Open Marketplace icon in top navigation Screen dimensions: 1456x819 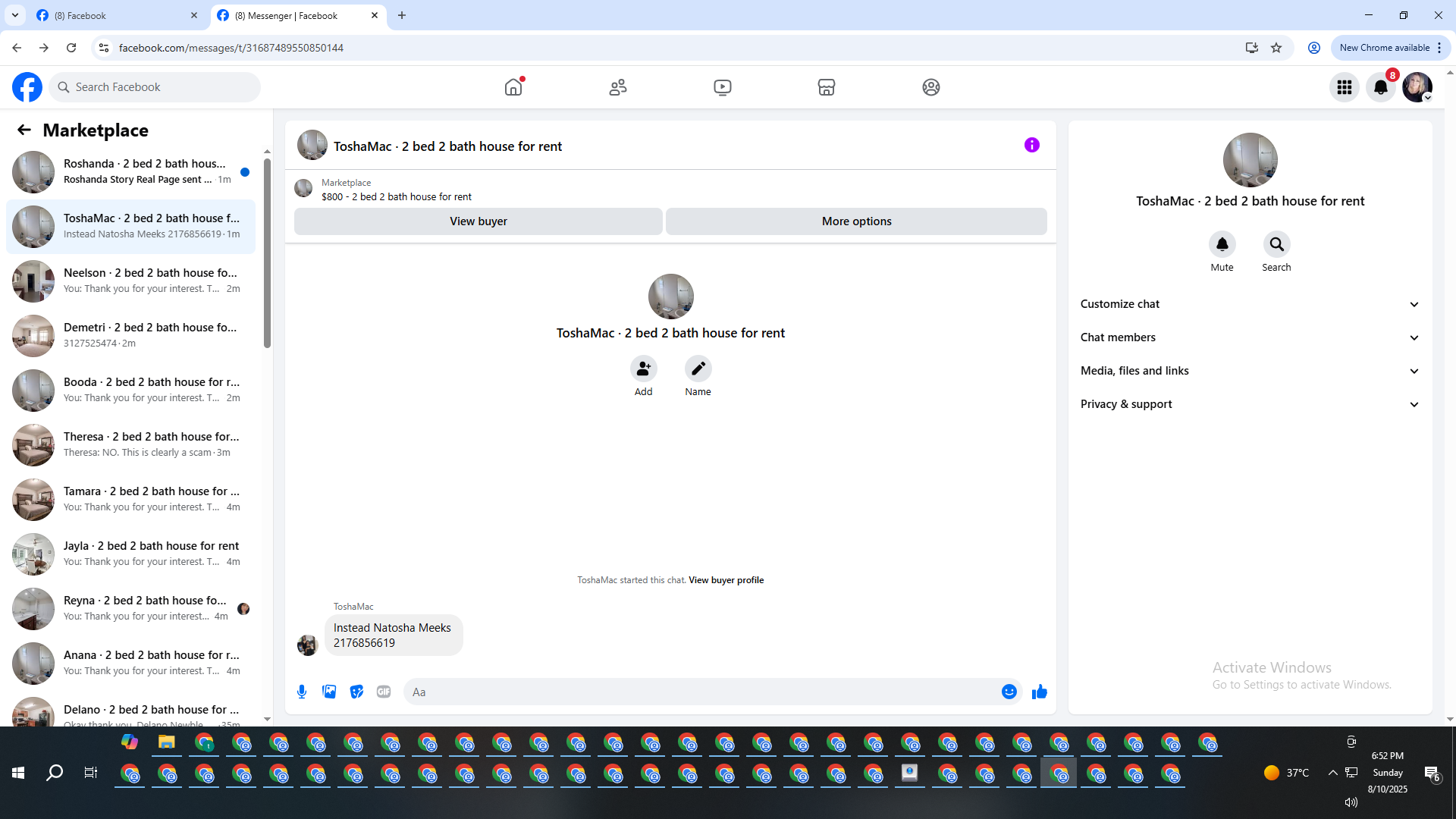pyautogui.click(x=826, y=87)
